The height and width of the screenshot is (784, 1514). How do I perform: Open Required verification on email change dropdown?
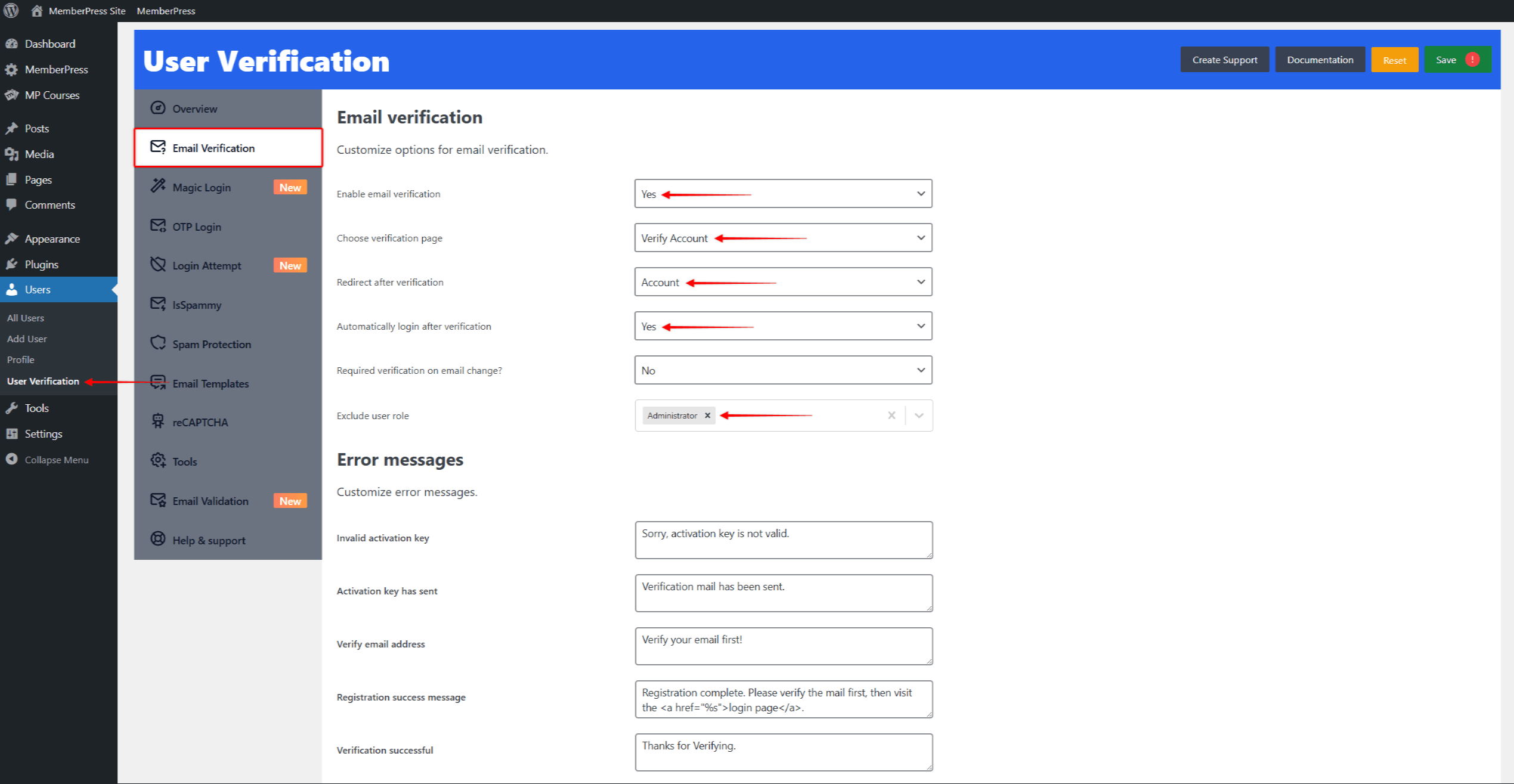point(782,370)
